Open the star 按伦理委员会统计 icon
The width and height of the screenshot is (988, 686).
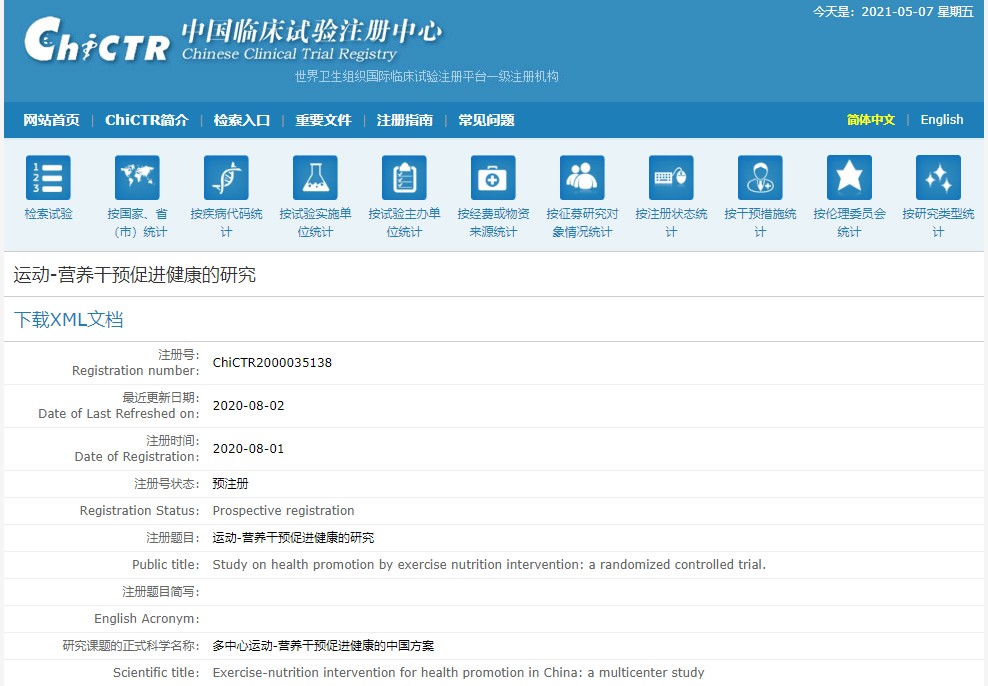pyautogui.click(x=849, y=177)
